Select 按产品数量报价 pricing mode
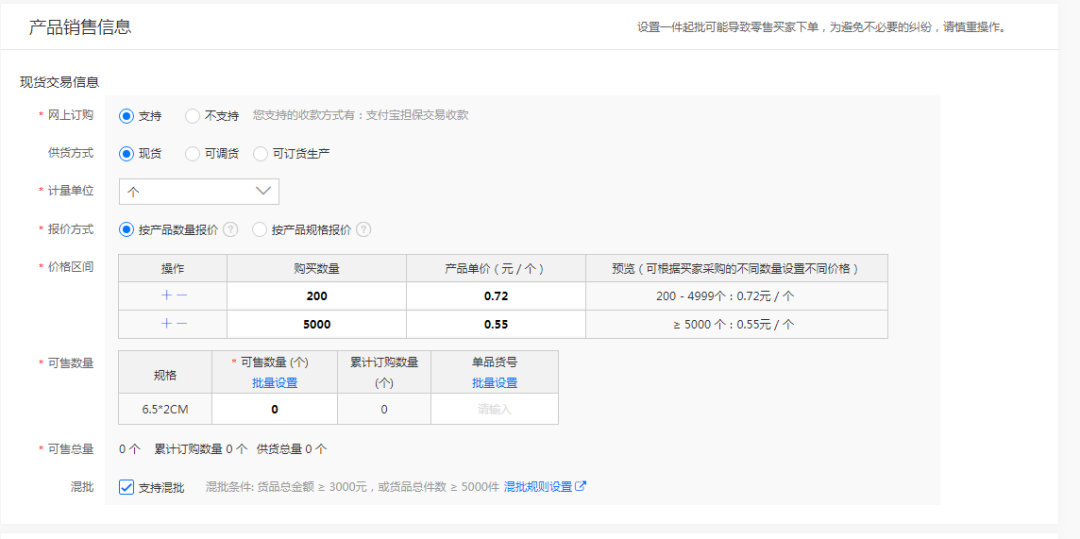 (x=126, y=230)
